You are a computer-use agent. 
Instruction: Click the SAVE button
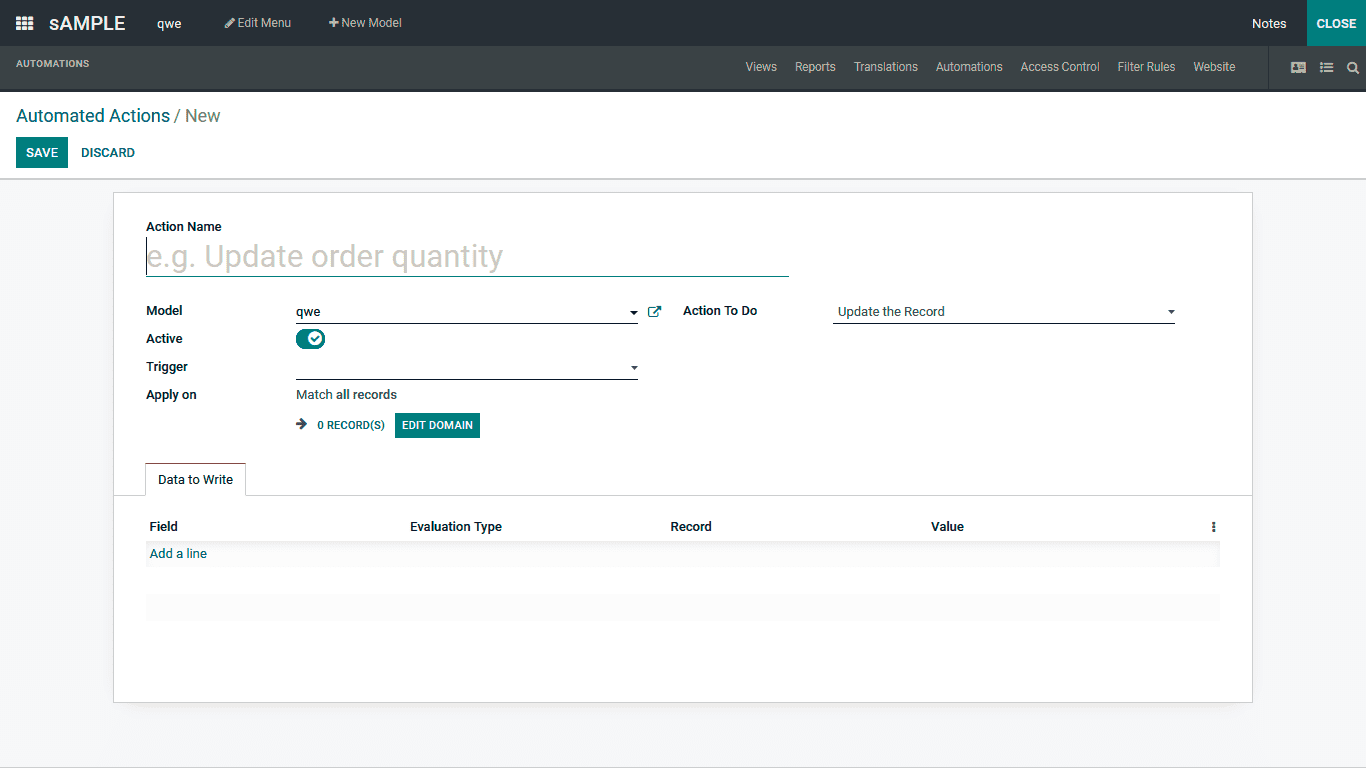[41, 152]
